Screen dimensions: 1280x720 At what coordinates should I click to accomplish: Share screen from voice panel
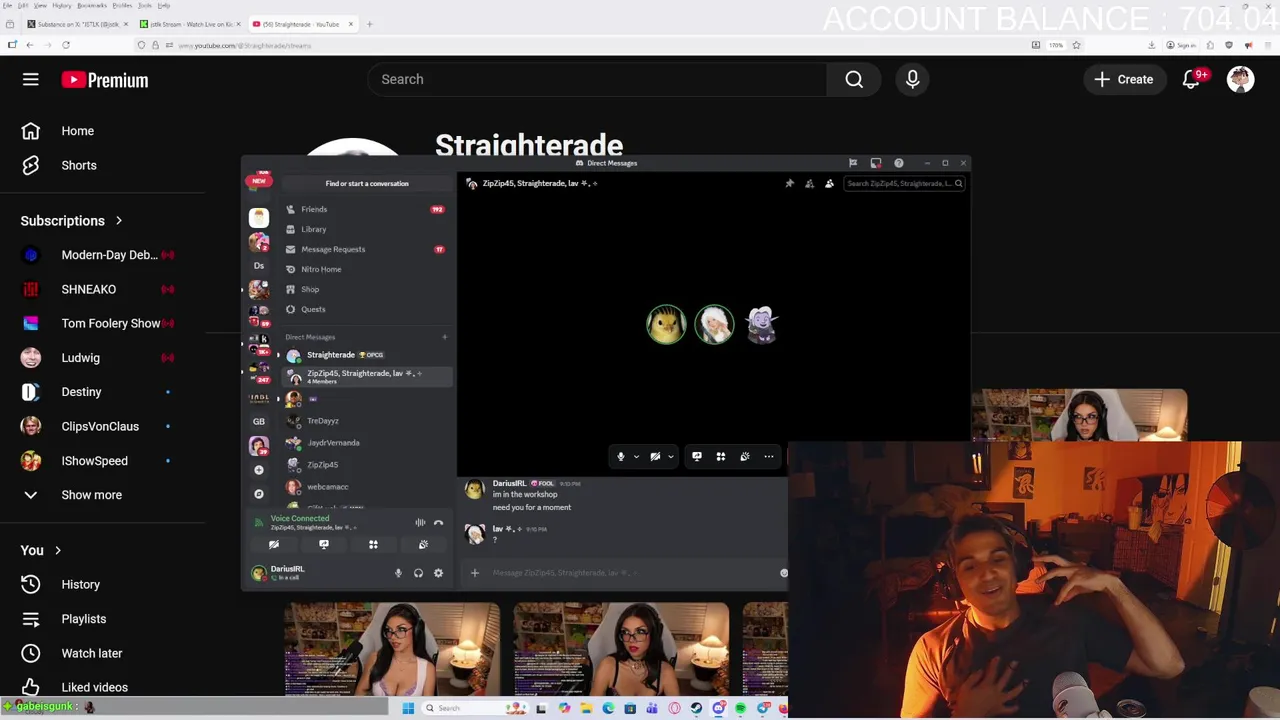324,545
